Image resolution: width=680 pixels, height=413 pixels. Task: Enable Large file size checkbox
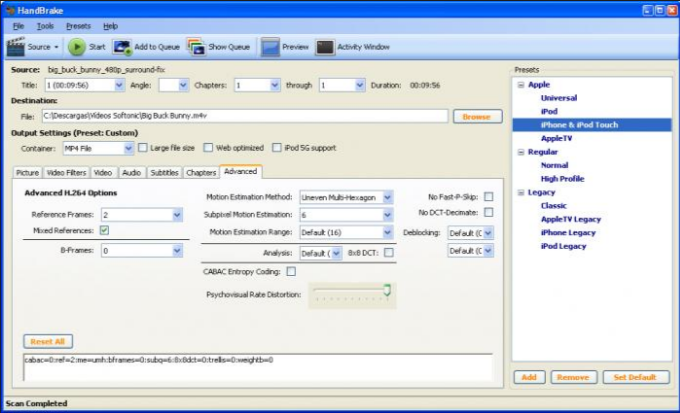click(143, 148)
